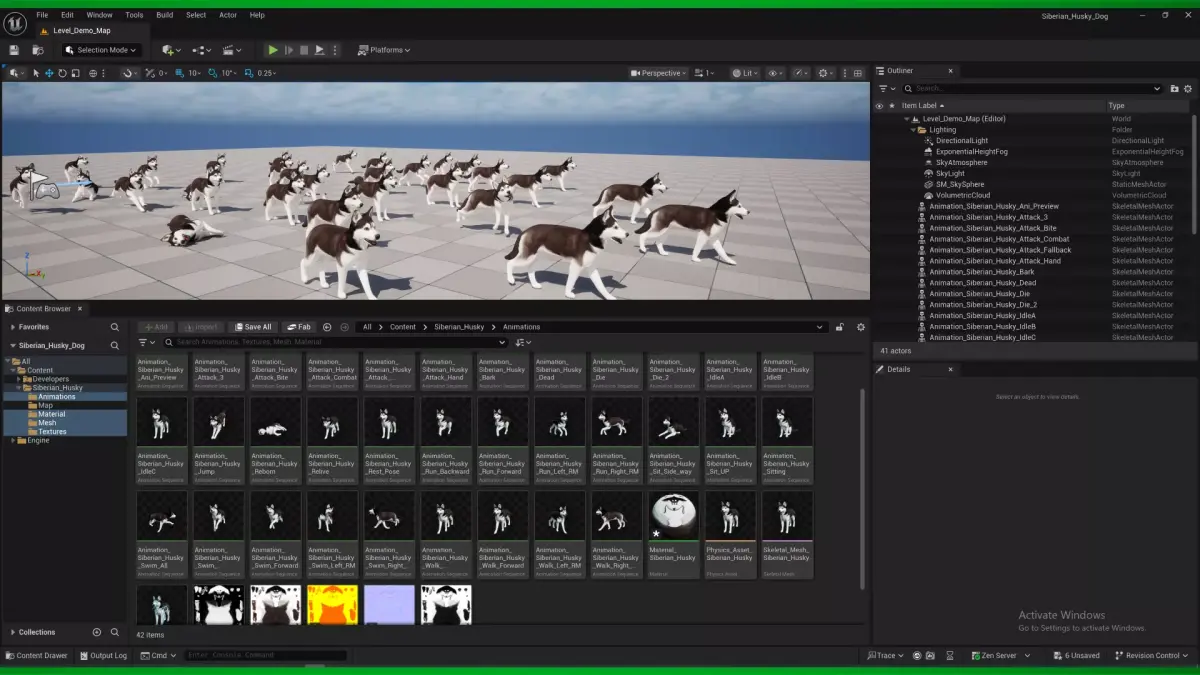1200x675 pixels.
Task: Open the Selection Mode dropdown
Action: coord(101,50)
